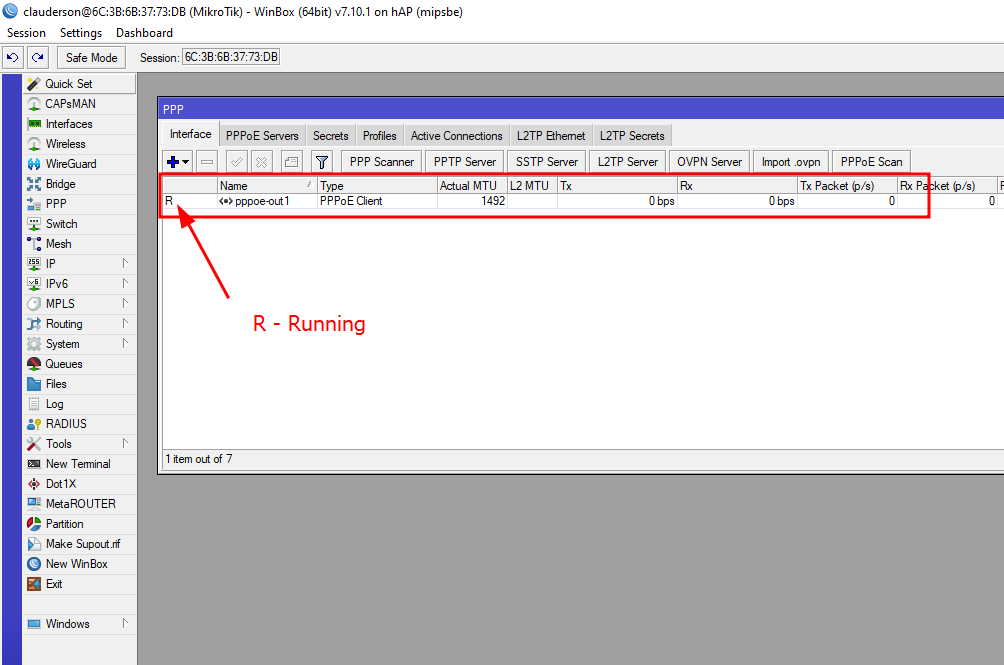The width and height of the screenshot is (1004, 665).
Task: Open Queues in the left sidebar
Action: coord(63,364)
